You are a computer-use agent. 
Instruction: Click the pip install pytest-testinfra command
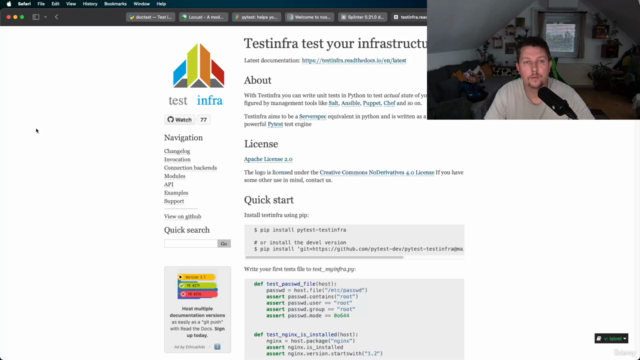[300, 230]
